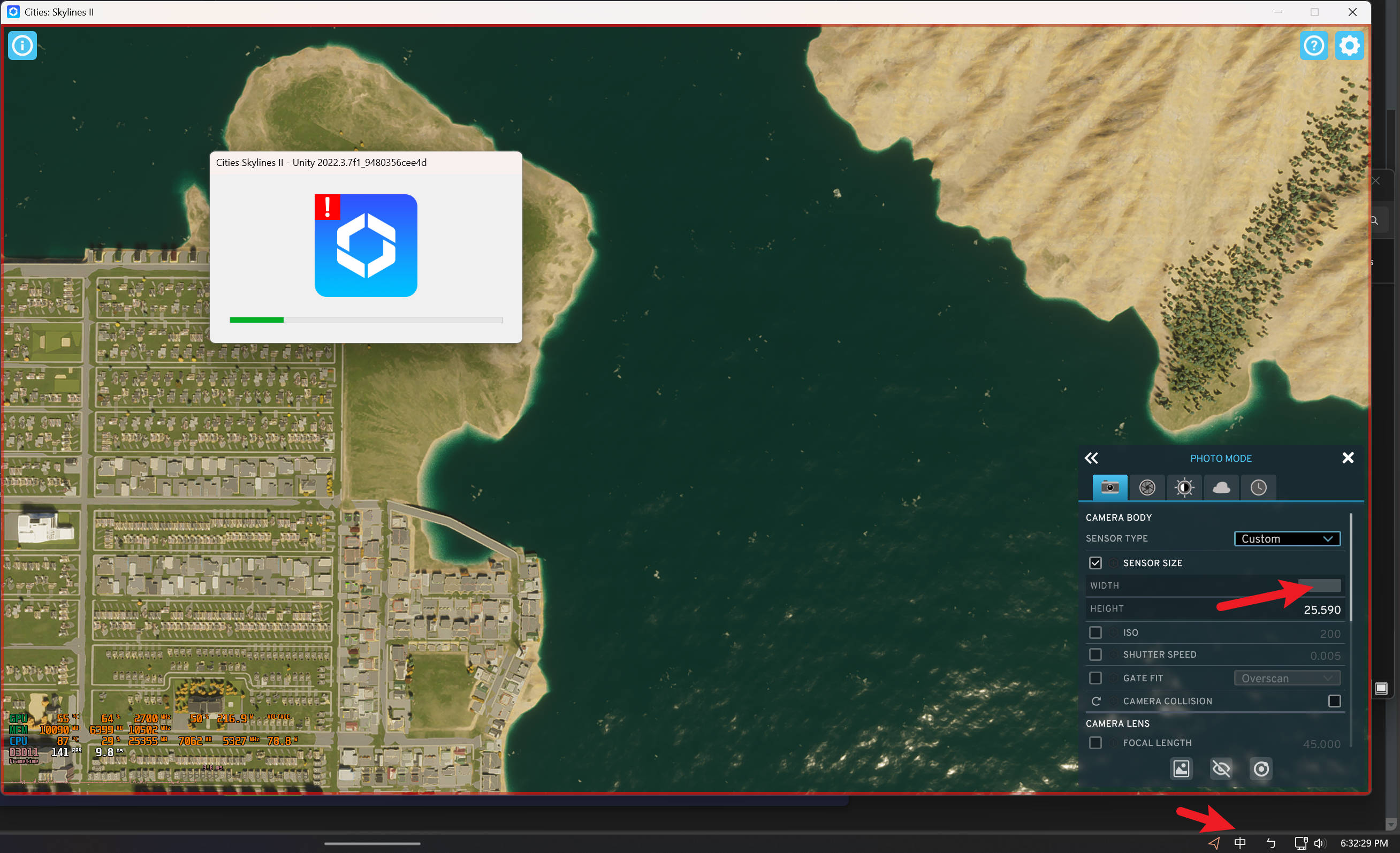Enable the ISO checkbox
Image resolution: width=1400 pixels, height=853 pixels.
click(1096, 632)
